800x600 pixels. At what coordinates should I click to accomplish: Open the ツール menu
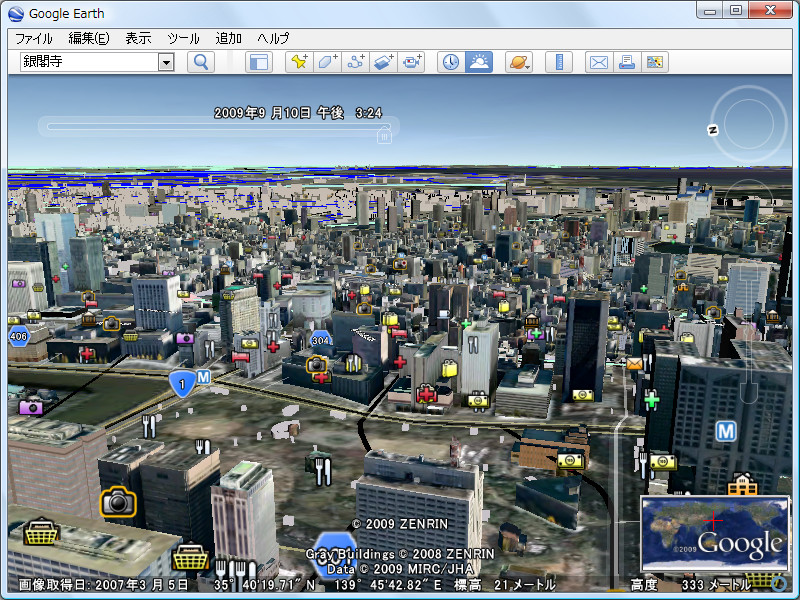click(183, 38)
